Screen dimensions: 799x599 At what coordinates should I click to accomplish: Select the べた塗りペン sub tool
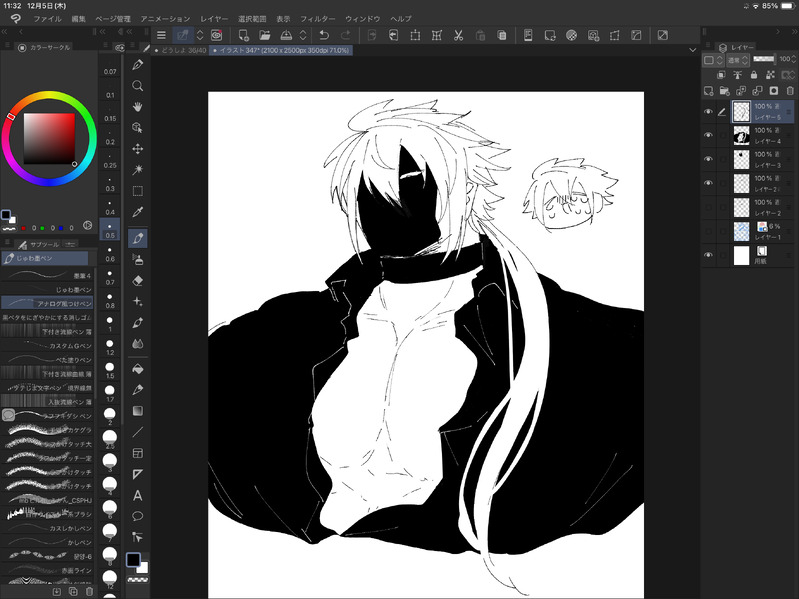(x=47, y=360)
